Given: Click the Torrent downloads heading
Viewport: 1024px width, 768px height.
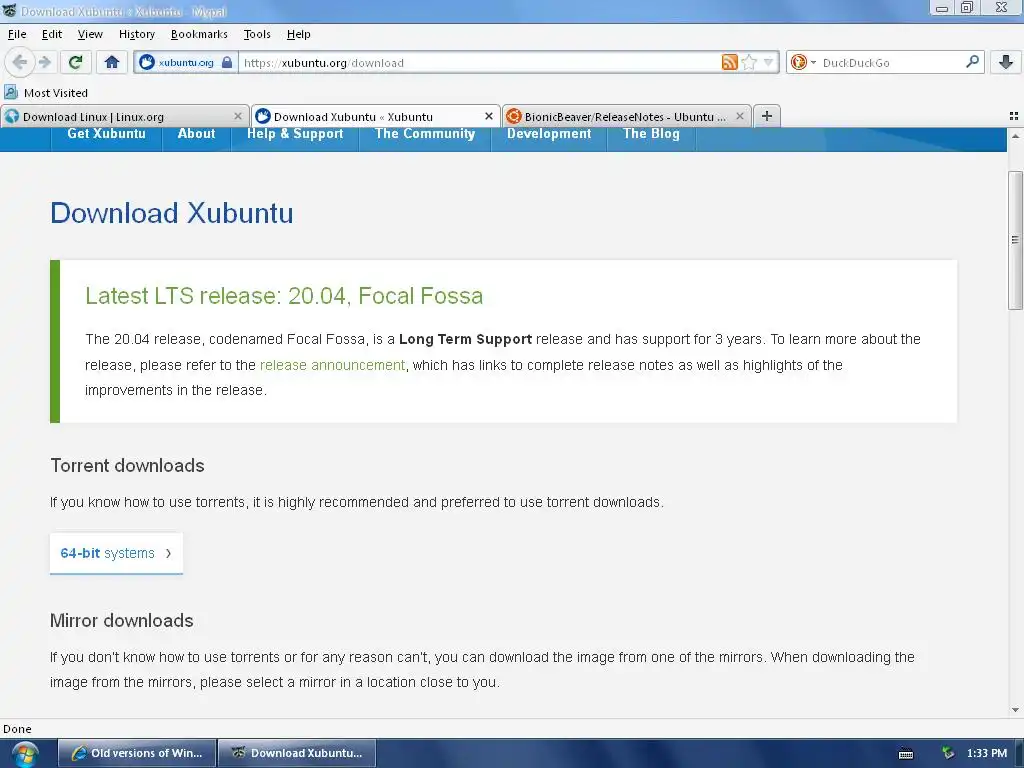Looking at the screenshot, I should 127,466.
